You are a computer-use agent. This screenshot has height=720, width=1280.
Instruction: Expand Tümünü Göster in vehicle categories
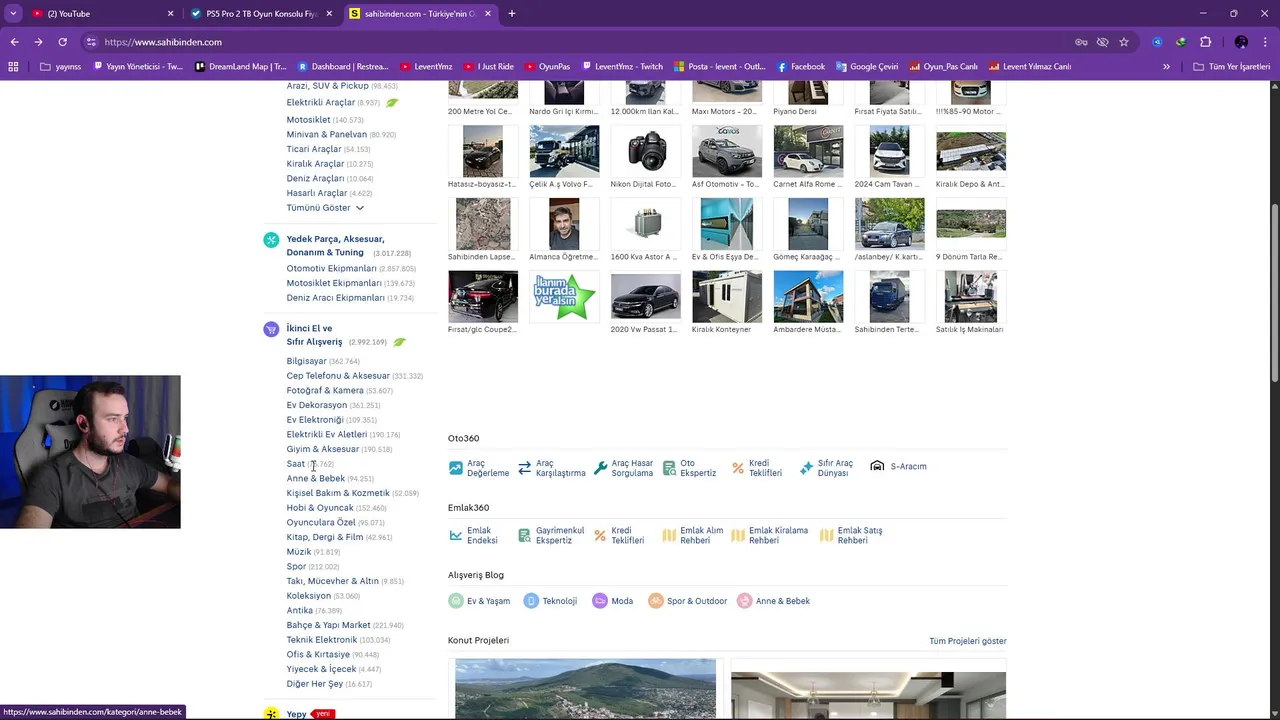coord(325,208)
